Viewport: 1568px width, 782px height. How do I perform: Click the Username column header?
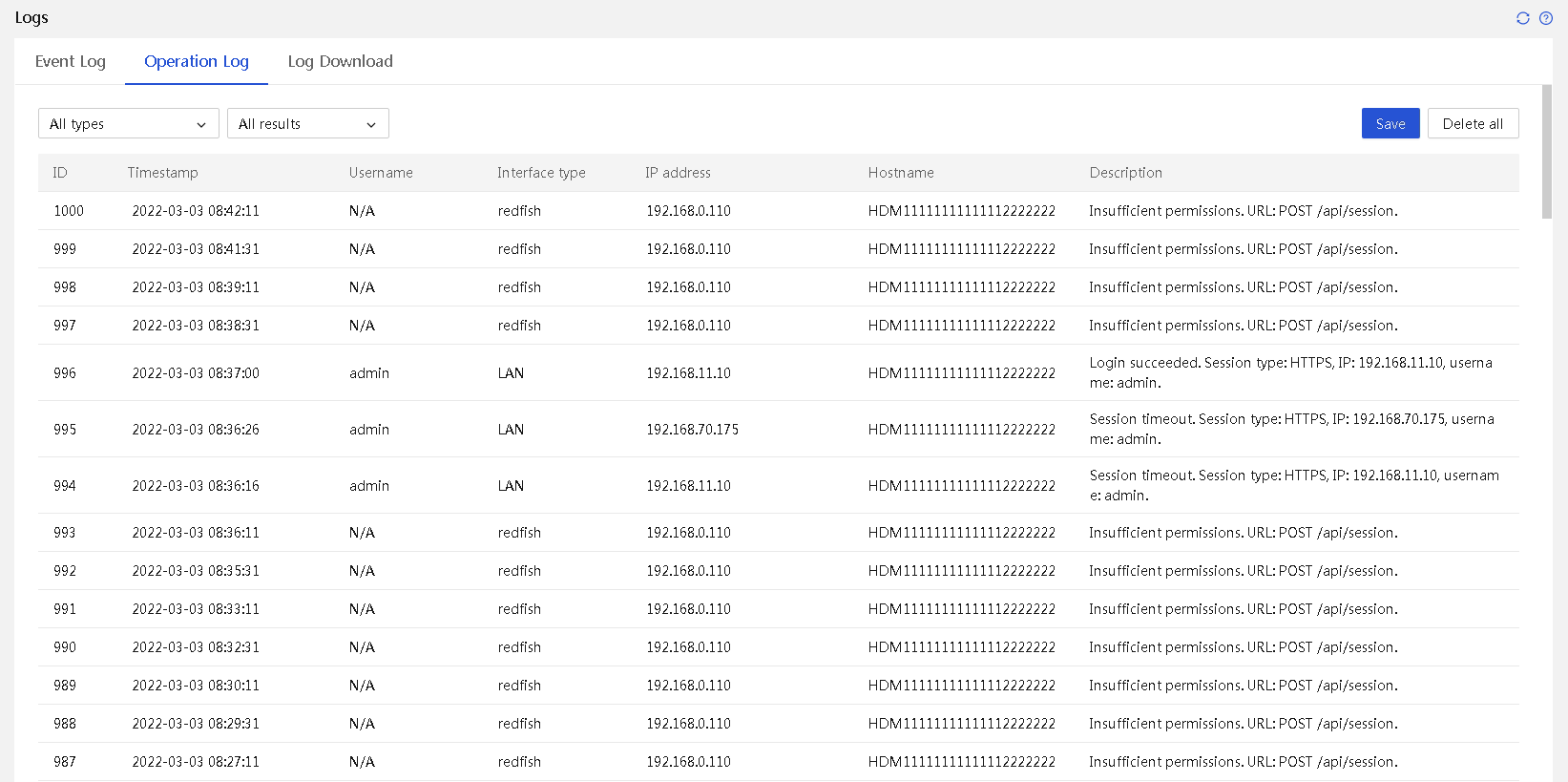381,173
